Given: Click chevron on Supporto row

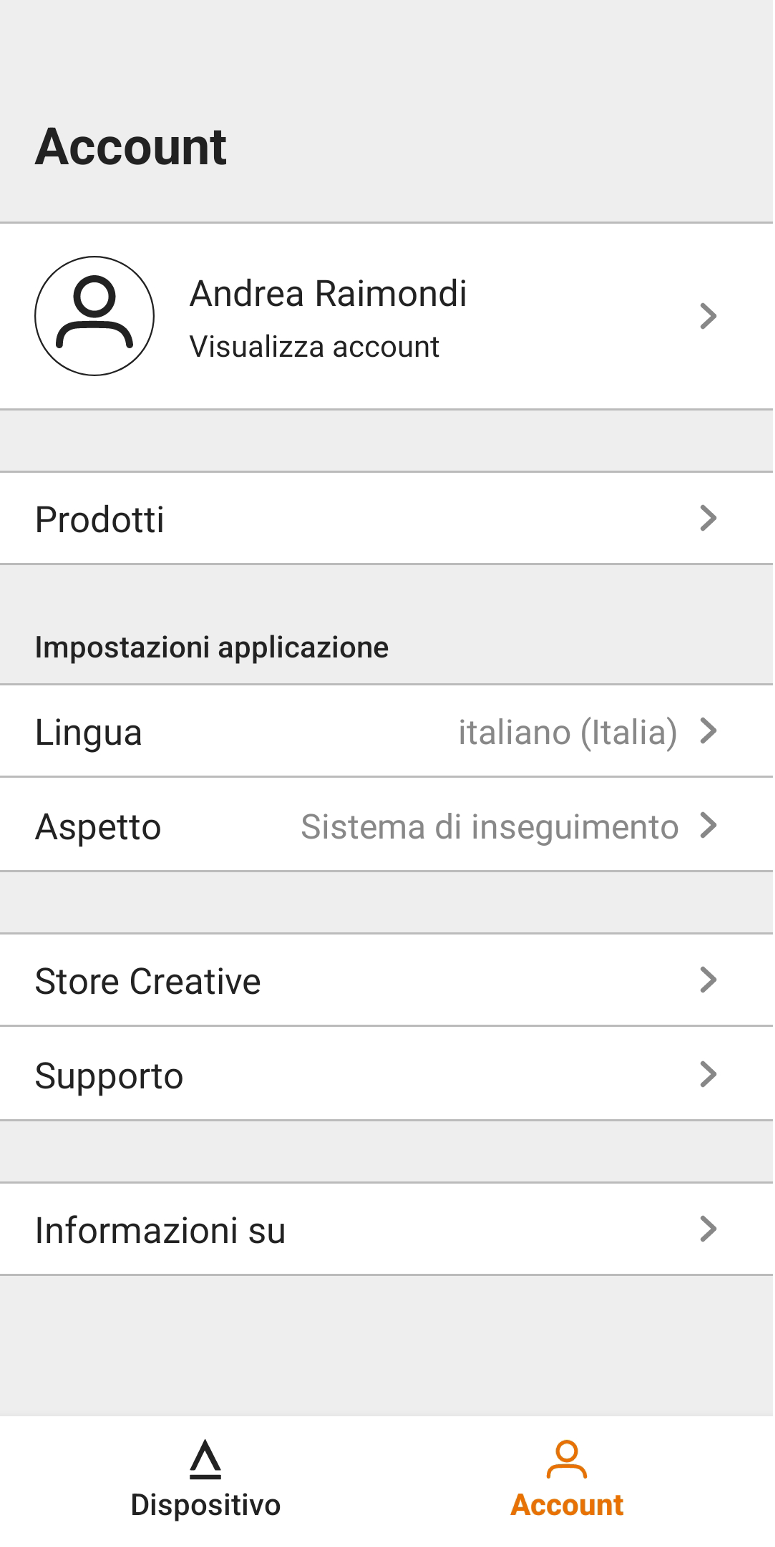Looking at the screenshot, I should [x=708, y=1074].
